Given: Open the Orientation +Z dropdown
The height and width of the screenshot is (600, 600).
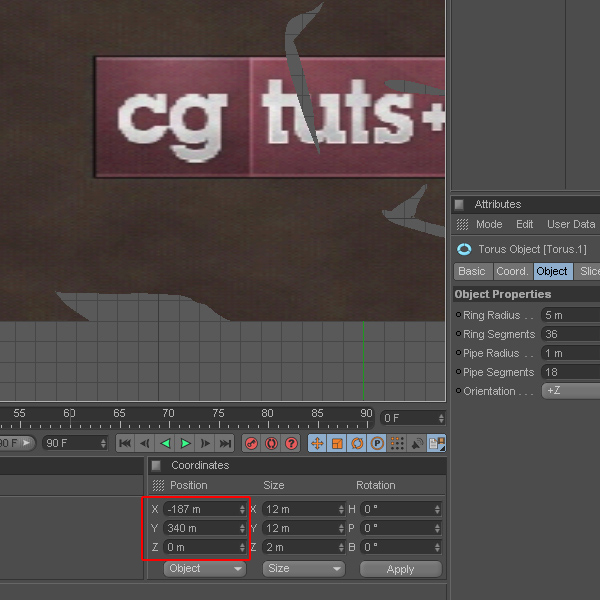Looking at the screenshot, I should (x=571, y=391).
